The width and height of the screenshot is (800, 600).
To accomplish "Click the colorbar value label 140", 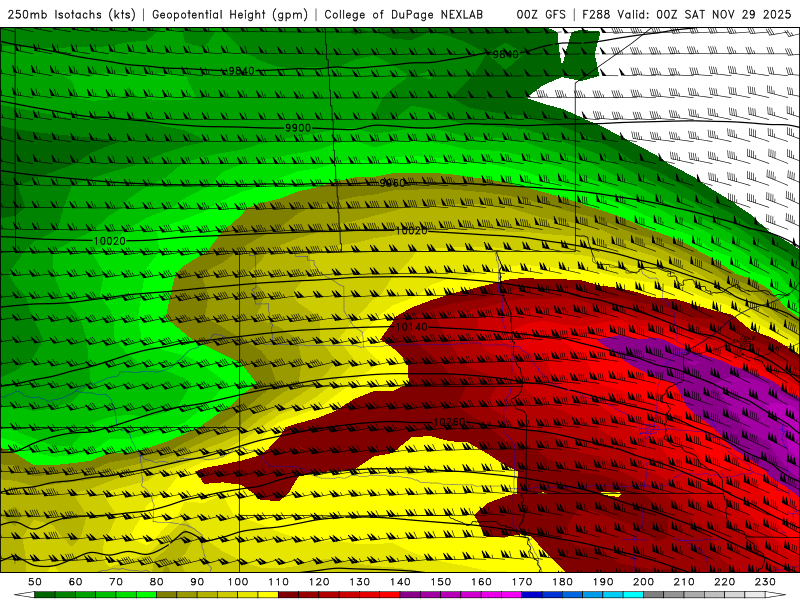I will click(x=401, y=582).
